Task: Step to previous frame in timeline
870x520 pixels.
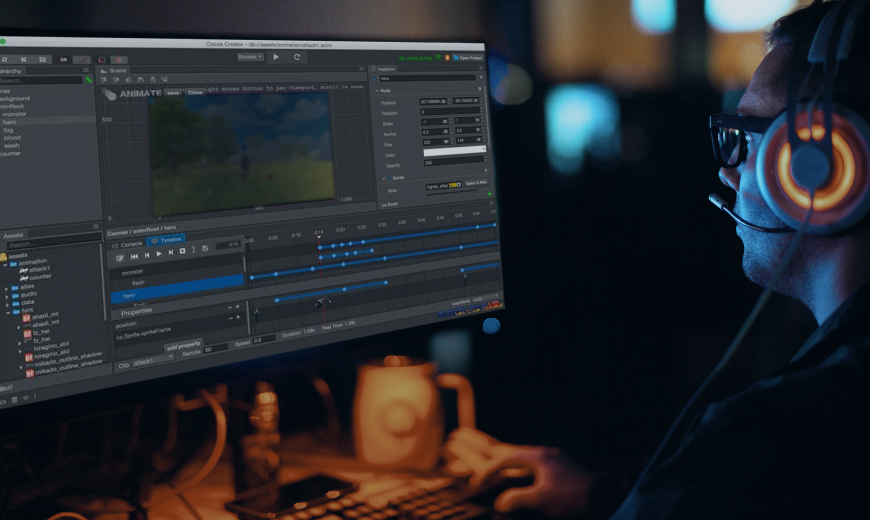Action: (x=147, y=255)
